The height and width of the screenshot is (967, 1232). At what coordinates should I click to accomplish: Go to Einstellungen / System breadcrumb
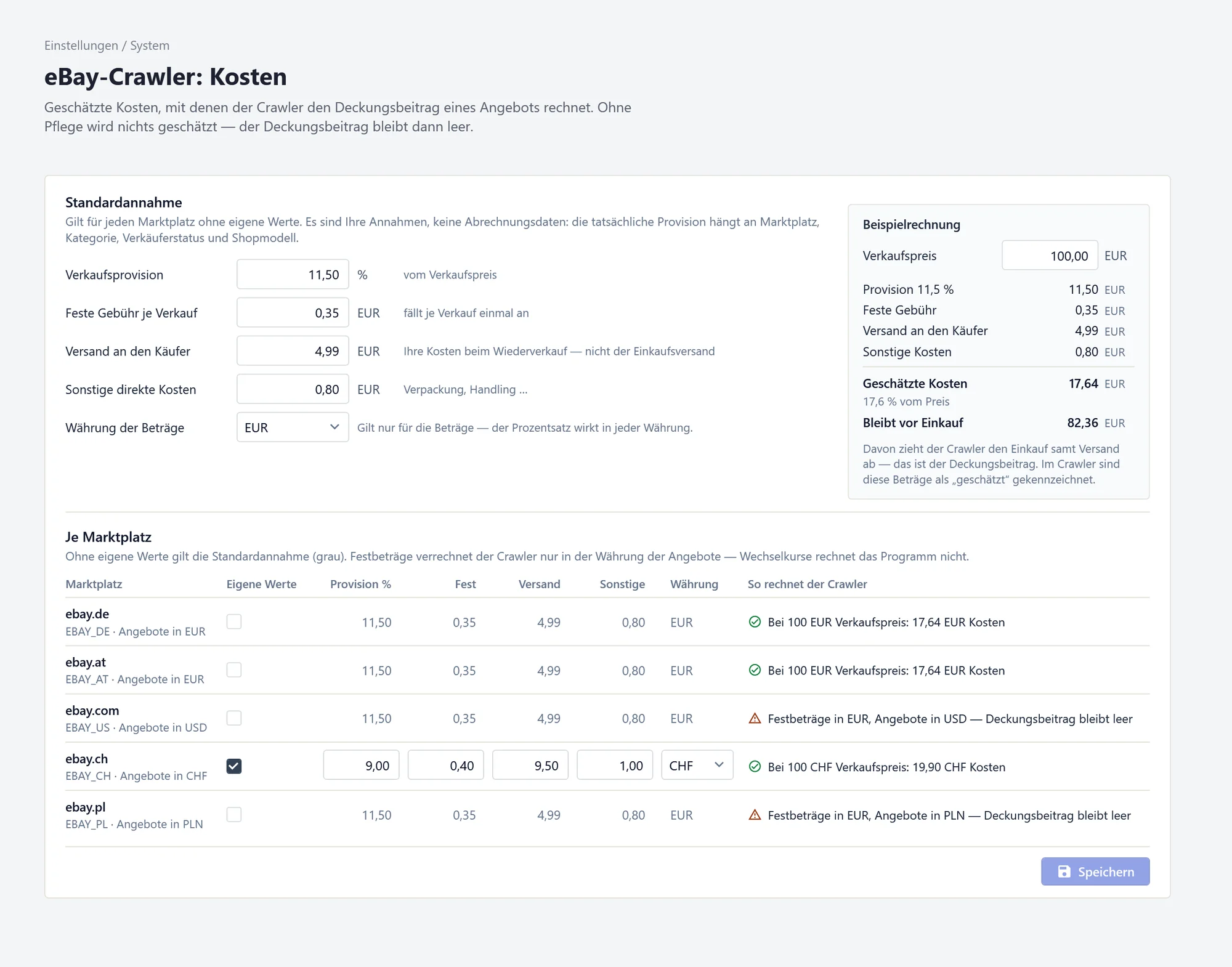[107, 46]
